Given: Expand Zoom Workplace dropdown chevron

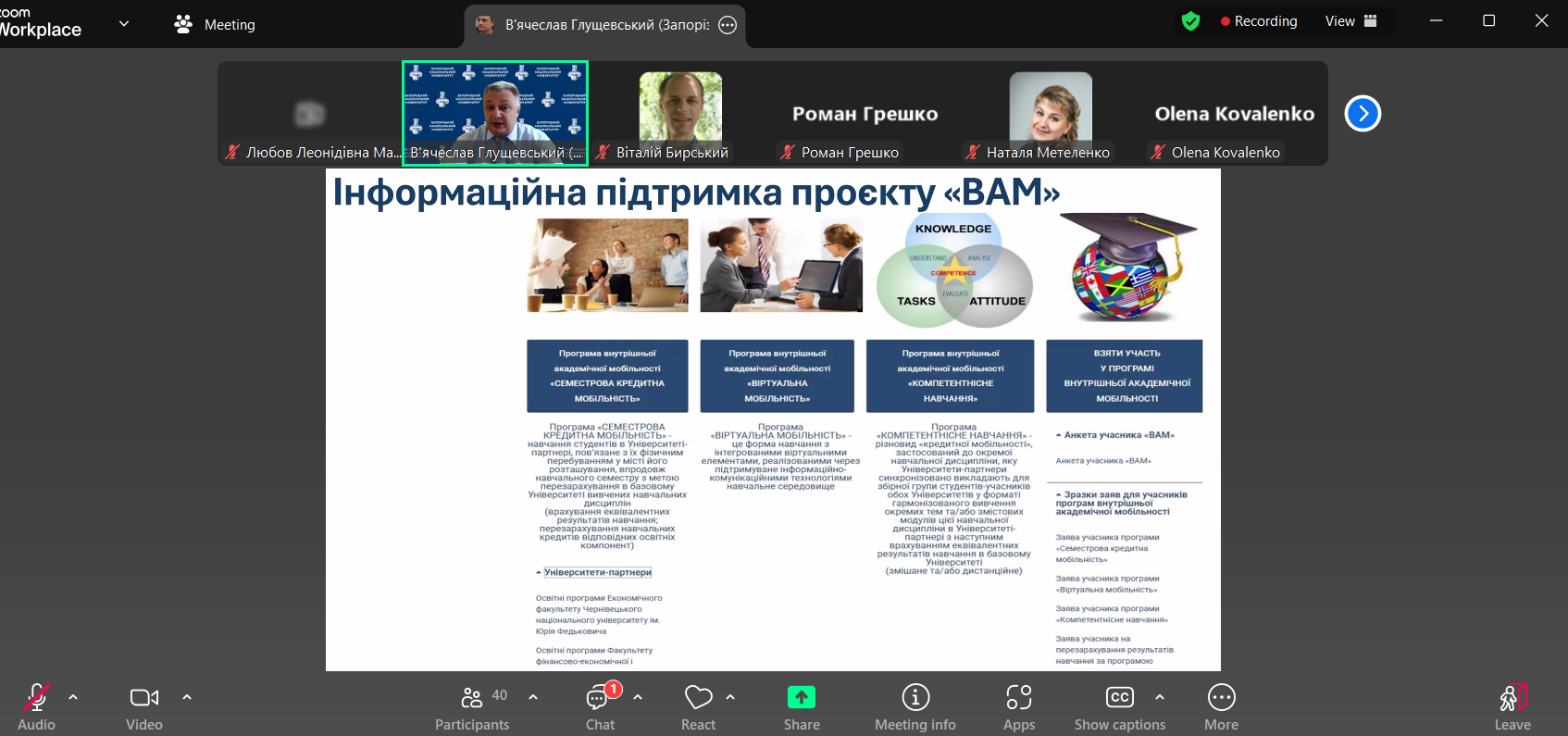Looking at the screenshot, I should click(124, 24).
